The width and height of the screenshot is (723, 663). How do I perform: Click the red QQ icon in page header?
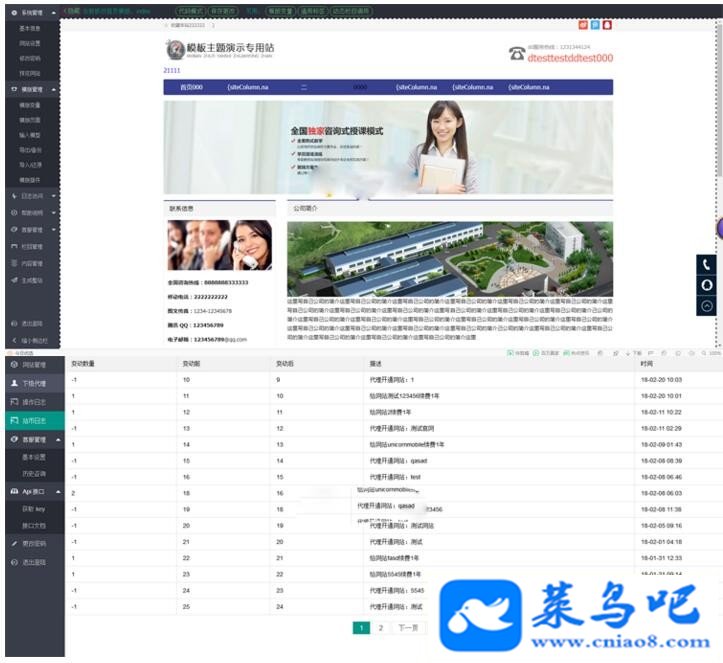click(607, 25)
